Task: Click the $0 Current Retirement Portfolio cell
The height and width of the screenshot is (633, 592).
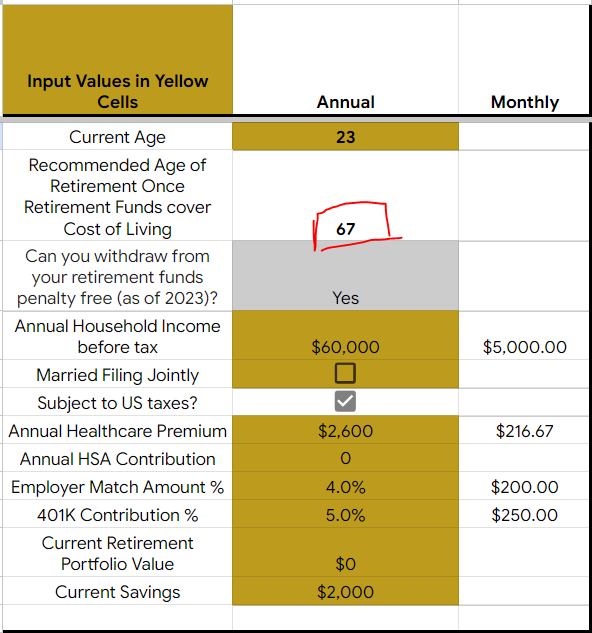Action: click(346, 552)
